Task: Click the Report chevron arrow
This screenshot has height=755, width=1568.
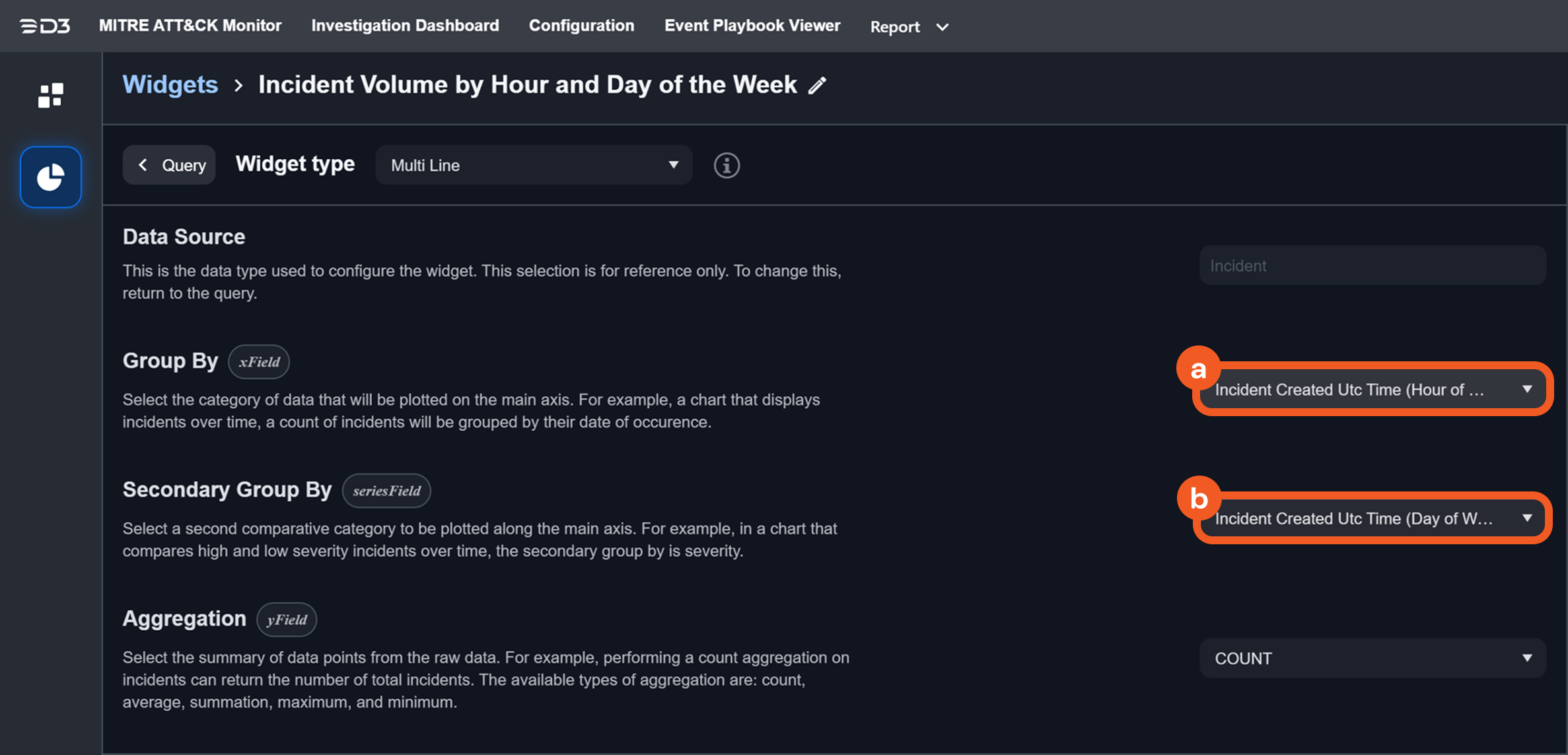Action: pyautogui.click(x=943, y=27)
